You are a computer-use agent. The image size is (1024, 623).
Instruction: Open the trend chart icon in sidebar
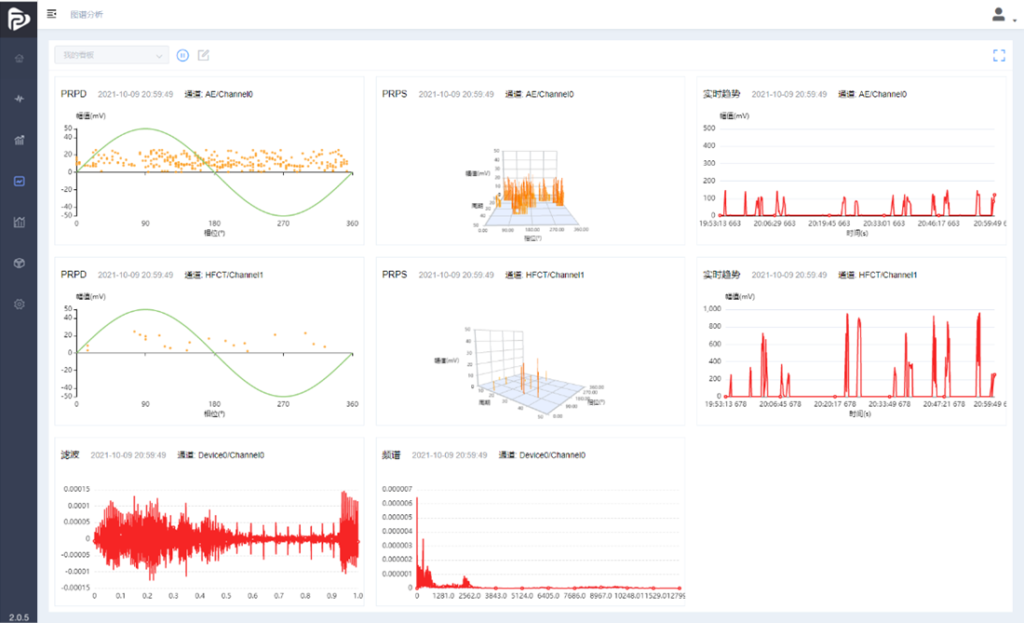(19, 140)
